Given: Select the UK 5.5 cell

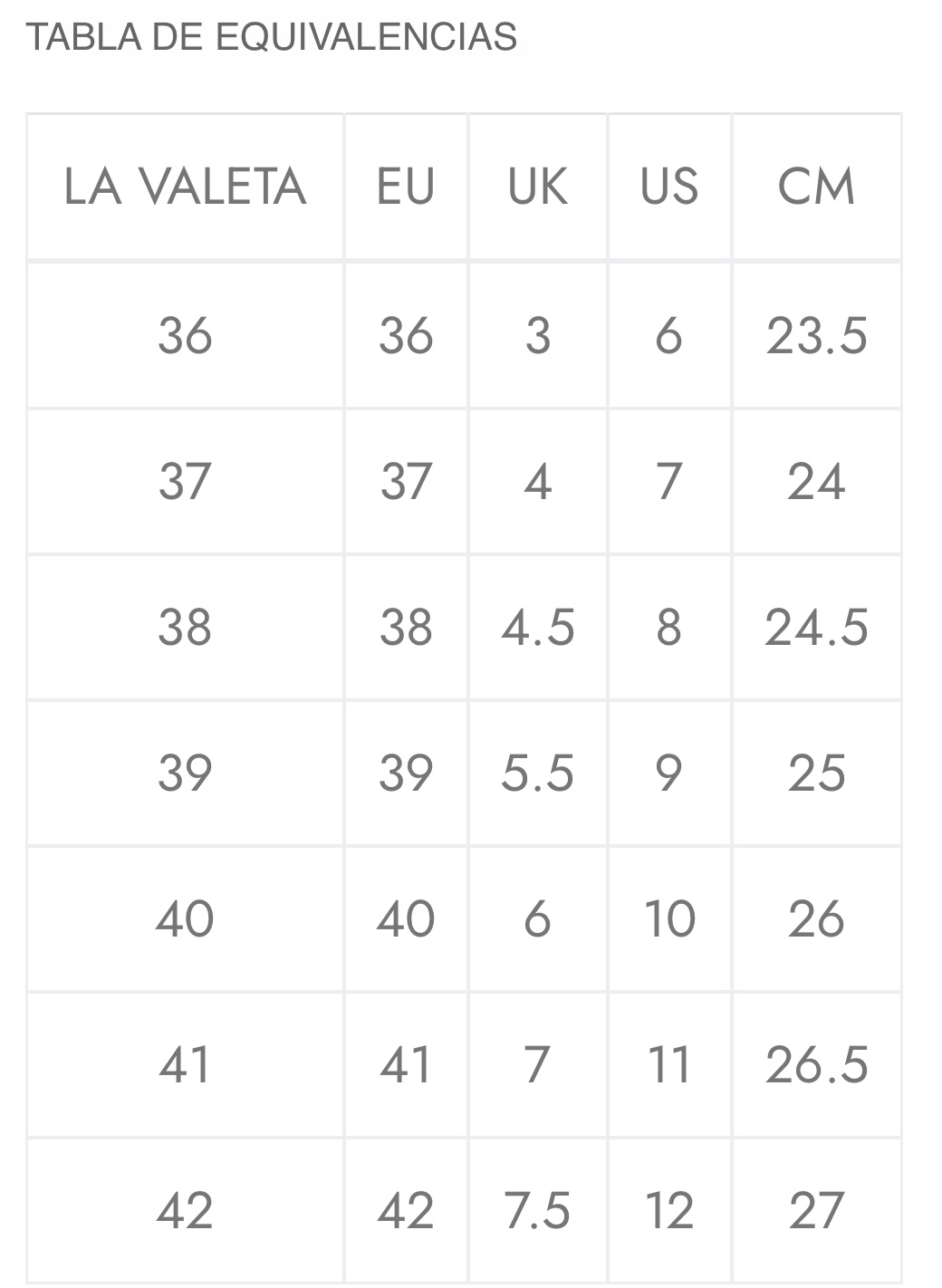Looking at the screenshot, I should [537, 773].
